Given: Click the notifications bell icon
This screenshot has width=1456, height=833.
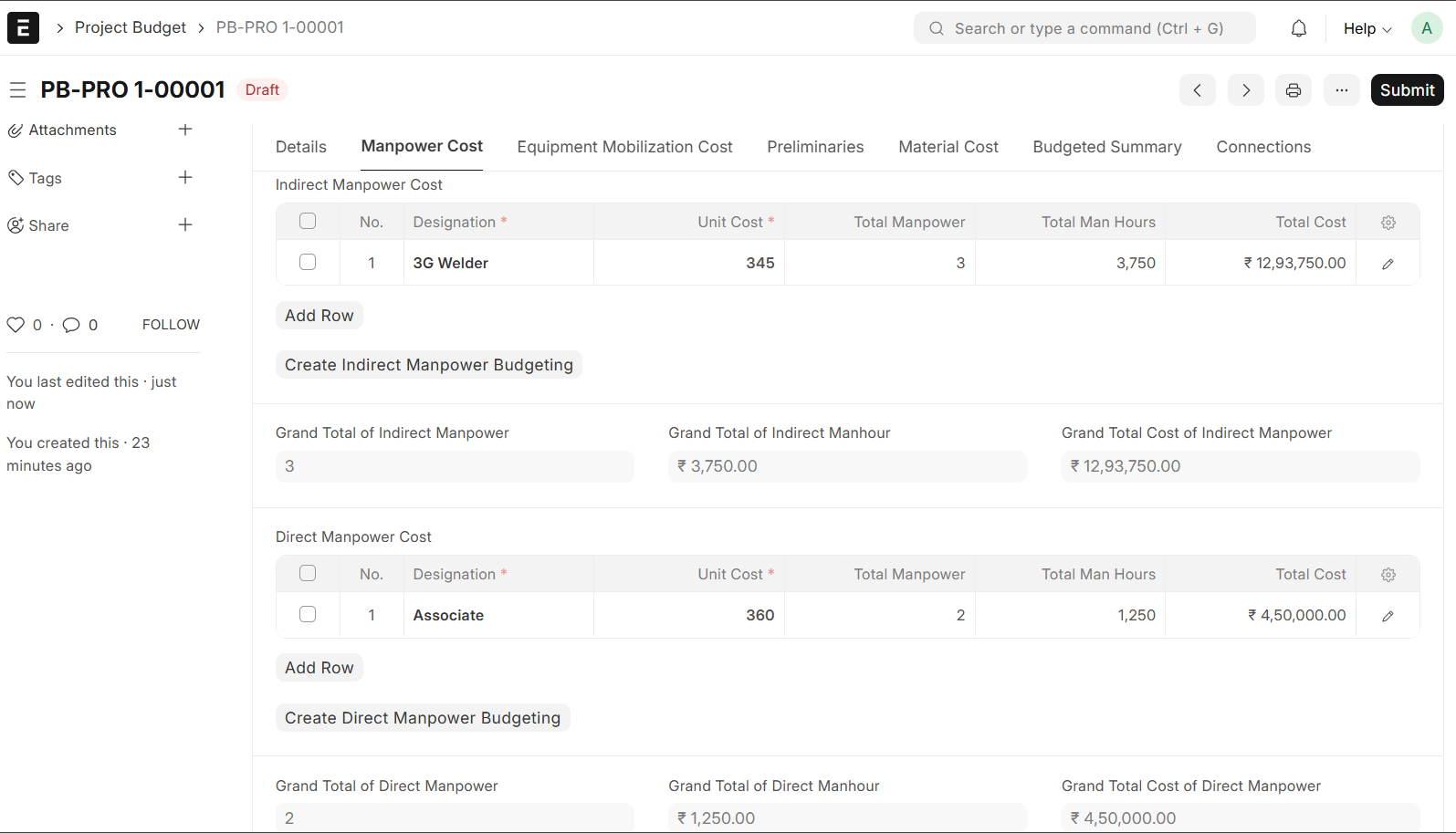Looking at the screenshot, I should (x=1298, y=28).
